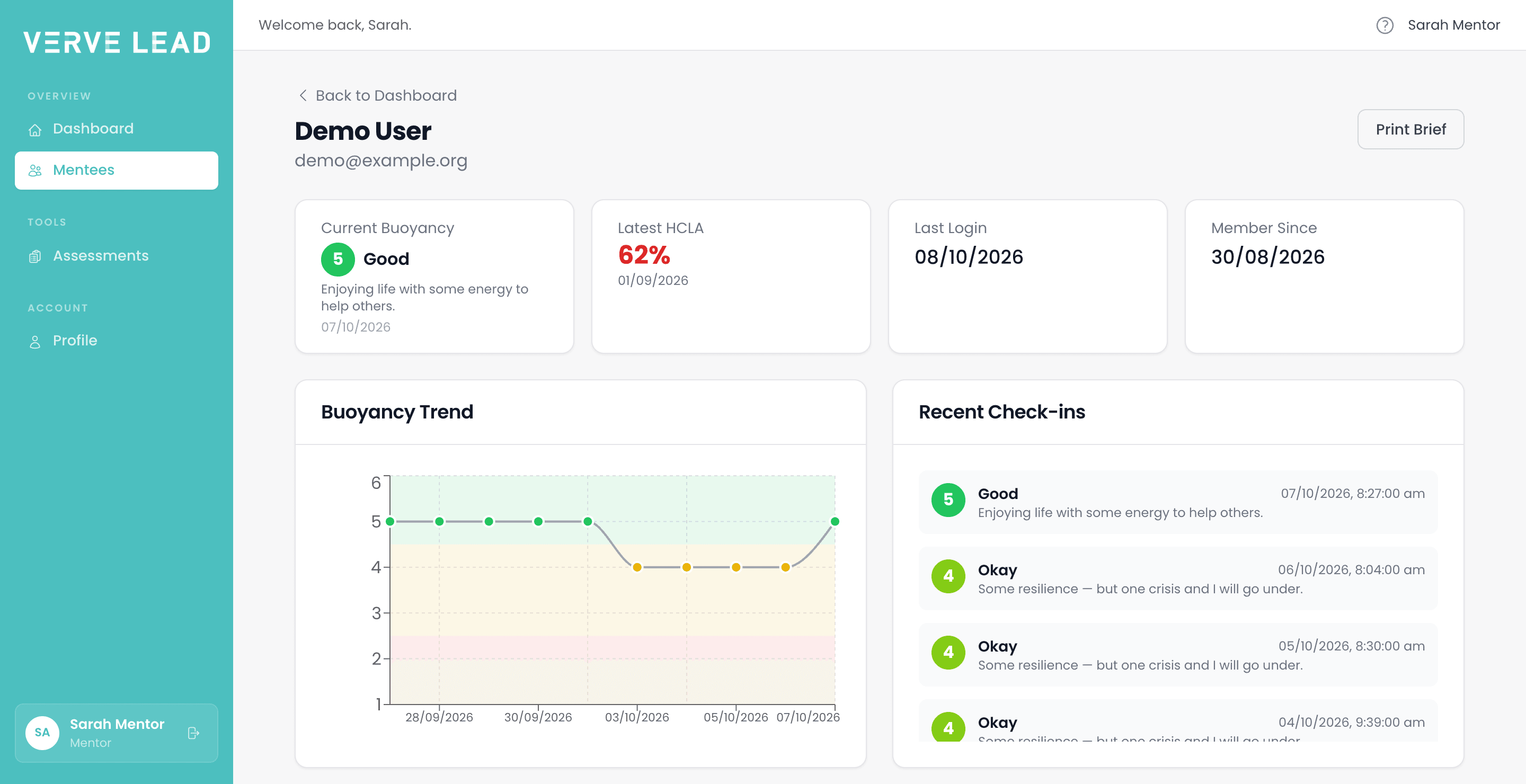Click the Welcome back, Sarah. text
This screenshot has width=1526, height=784.
click(335, 25)
